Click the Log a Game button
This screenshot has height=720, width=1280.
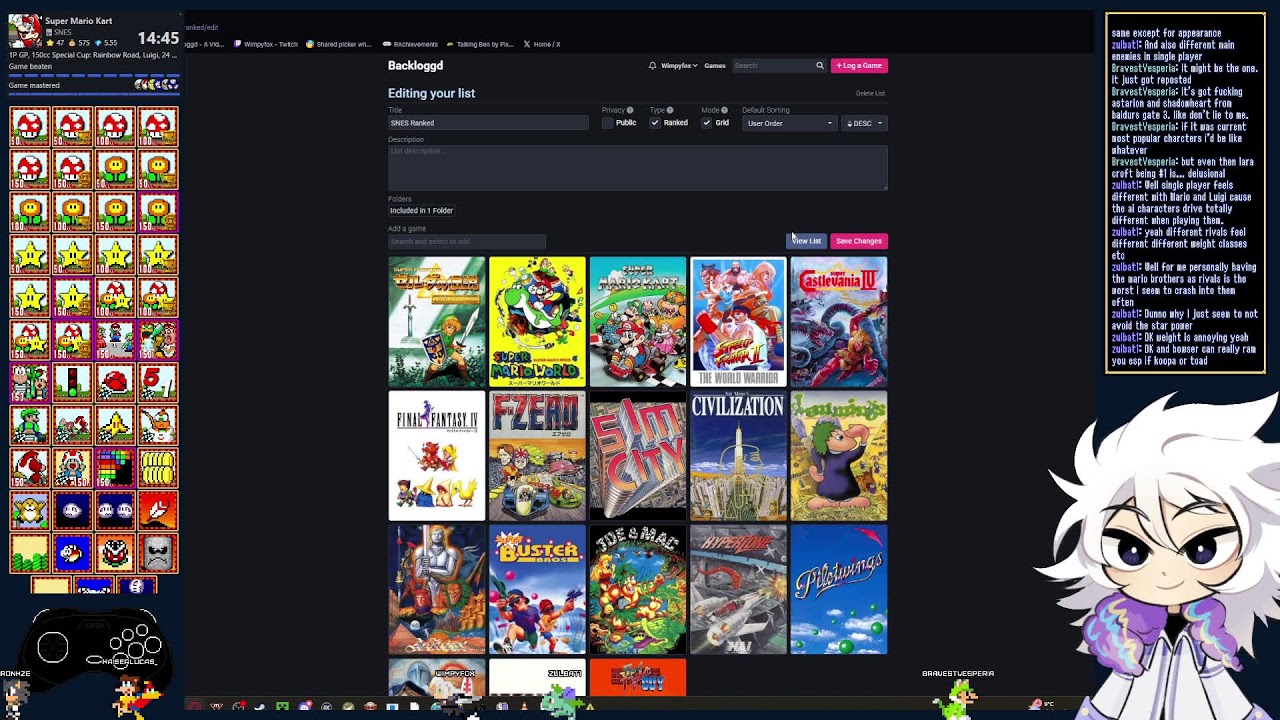pos(859,66)
